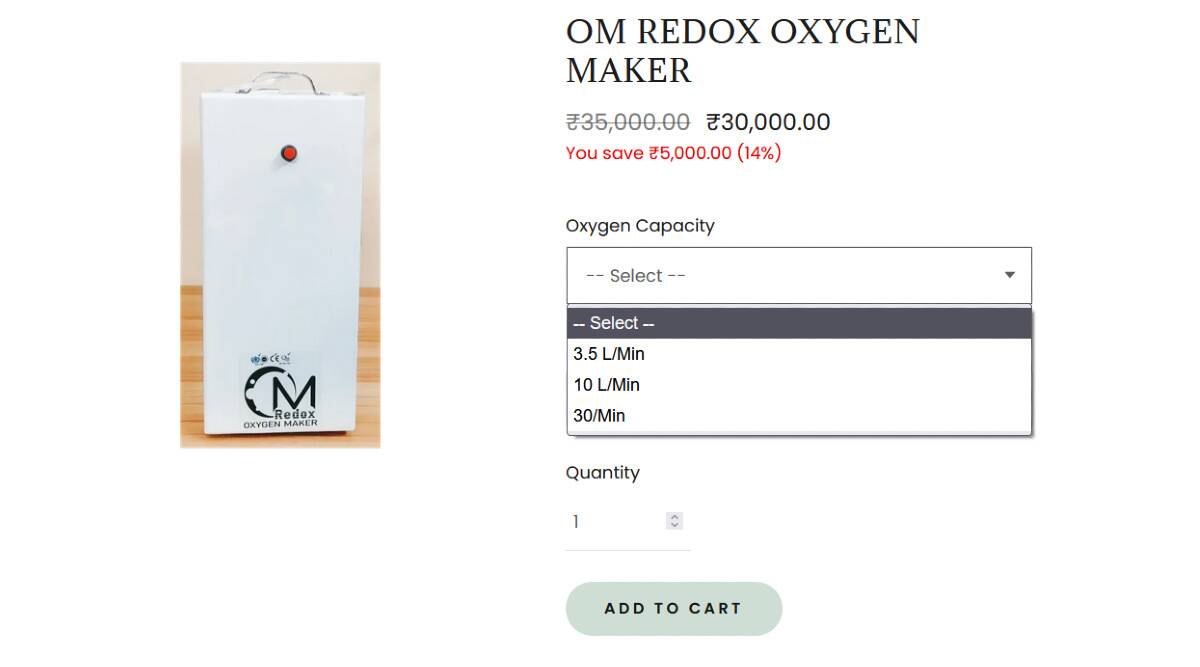The image size is (1200, 667).
Task: Choose the 3.5 L/Min capacity option
Action: coord(609,354)
